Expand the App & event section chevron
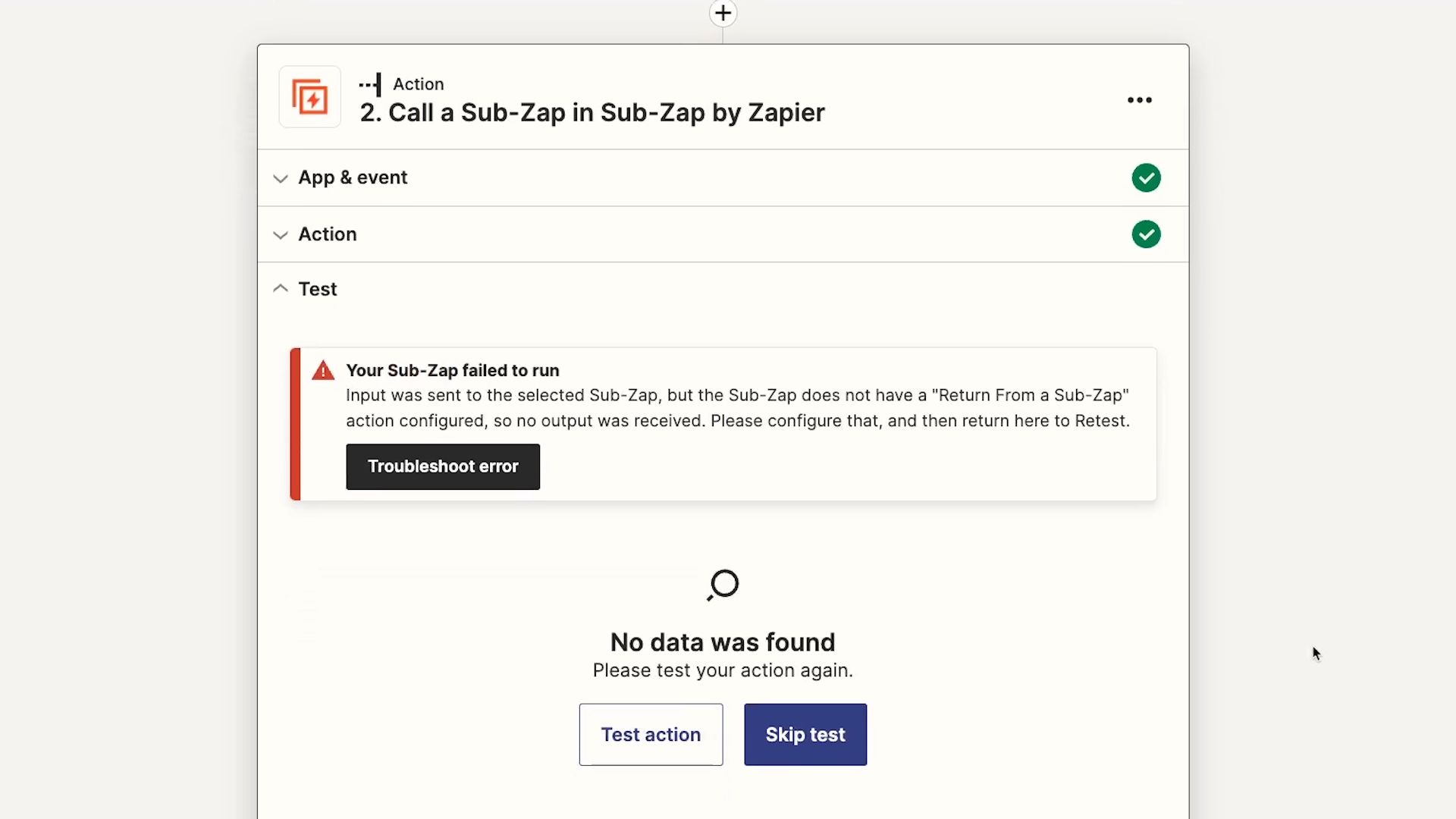 point(281,178)
